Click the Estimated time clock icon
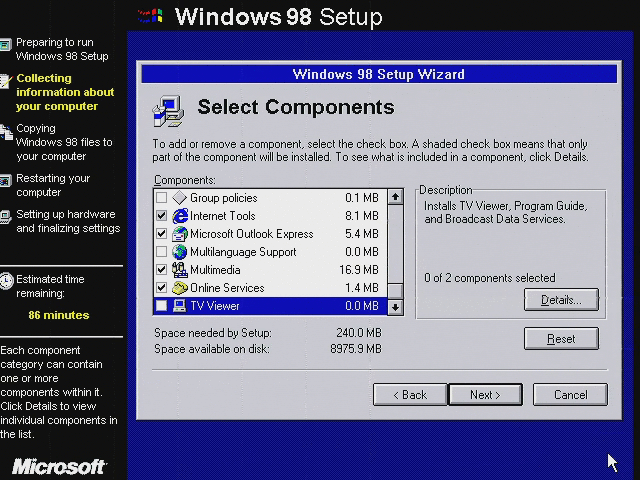Viewport: 640px width, 480px height. coord(7,281)
